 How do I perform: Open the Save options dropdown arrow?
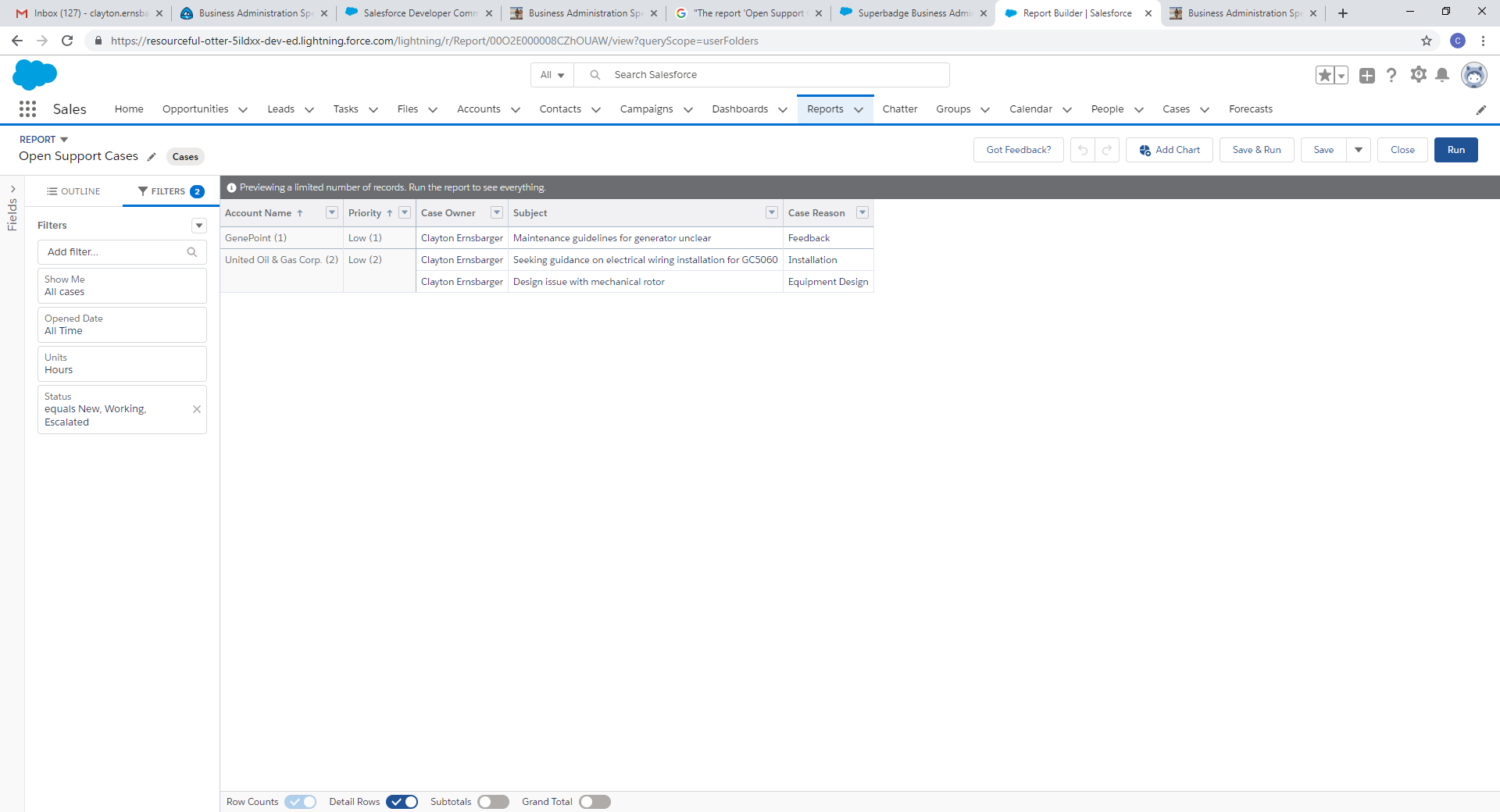click(x=1359, y=150)
